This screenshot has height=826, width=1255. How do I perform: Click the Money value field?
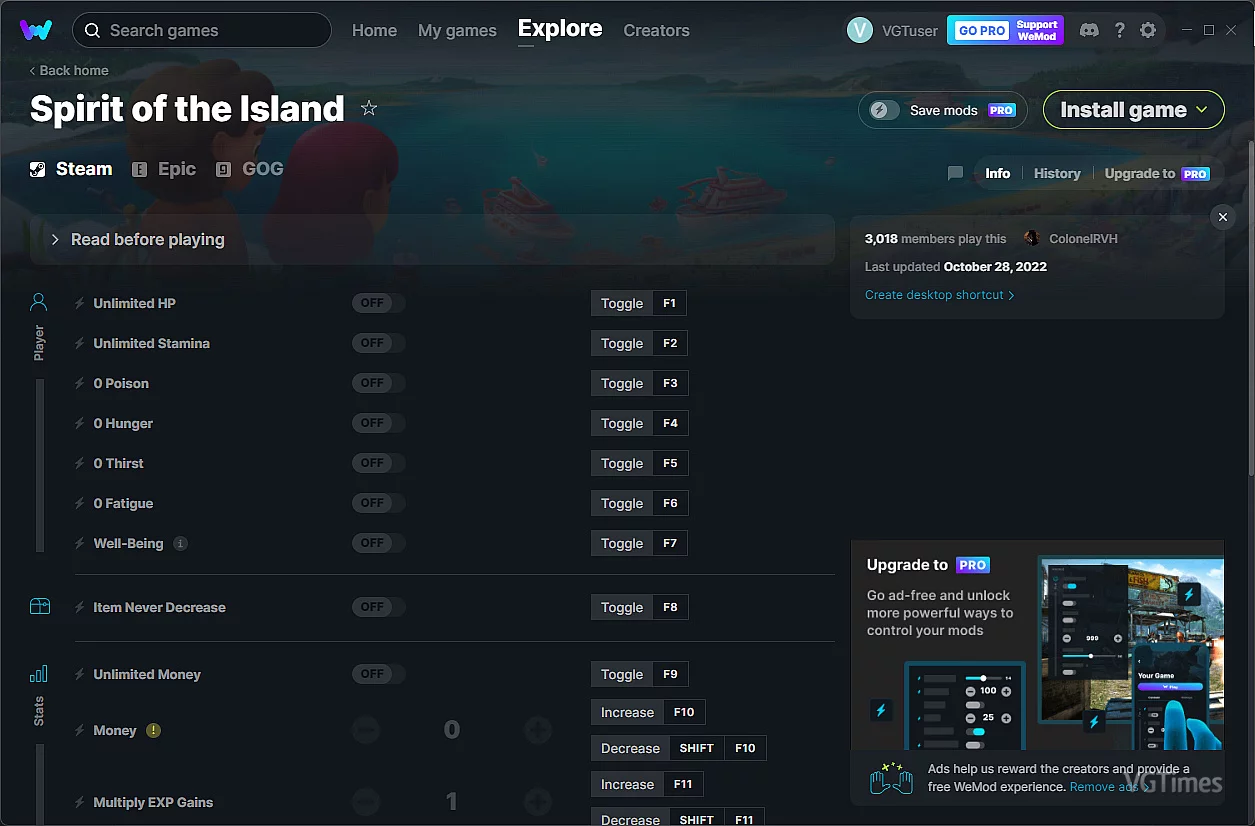click(452, 730)
